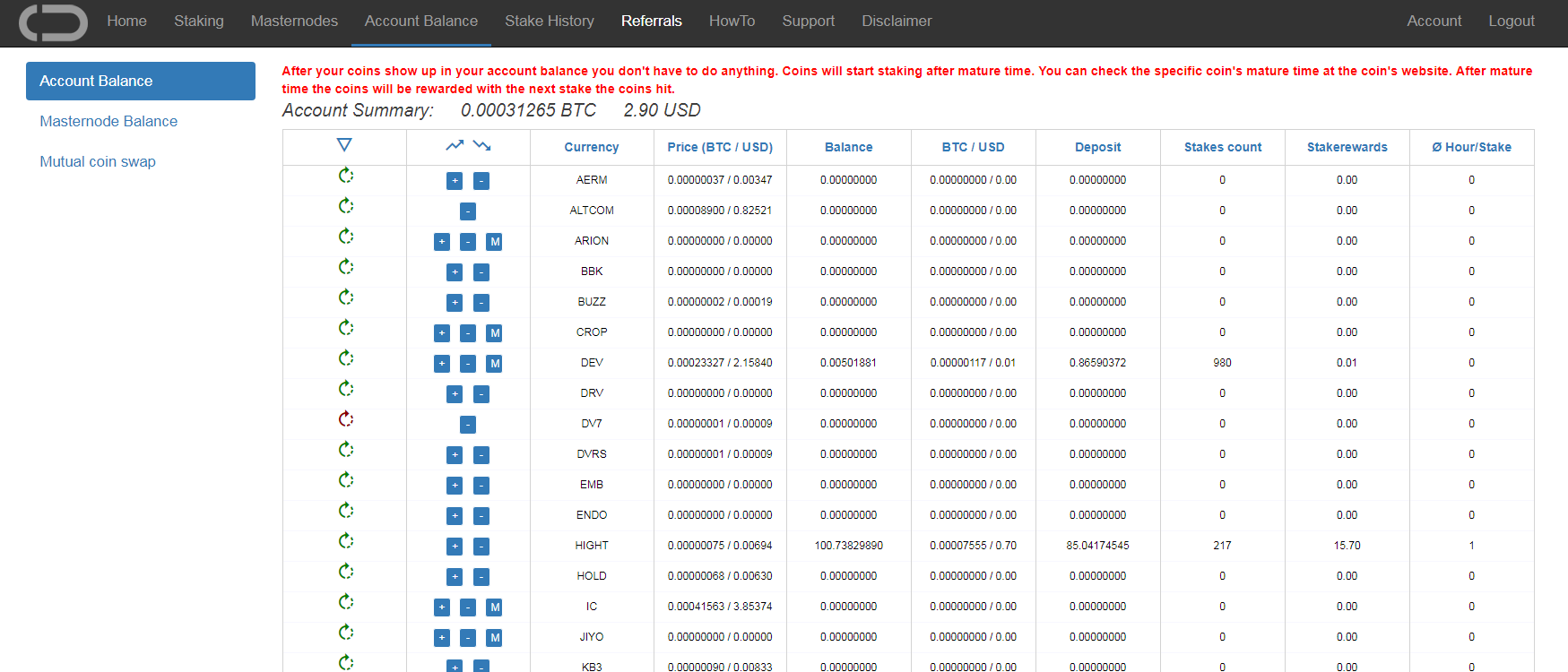This screenshot has height=672, width=1568.
Task: Click the HIGHT stakerewards value 15.70
Action: pos(1347,546)
